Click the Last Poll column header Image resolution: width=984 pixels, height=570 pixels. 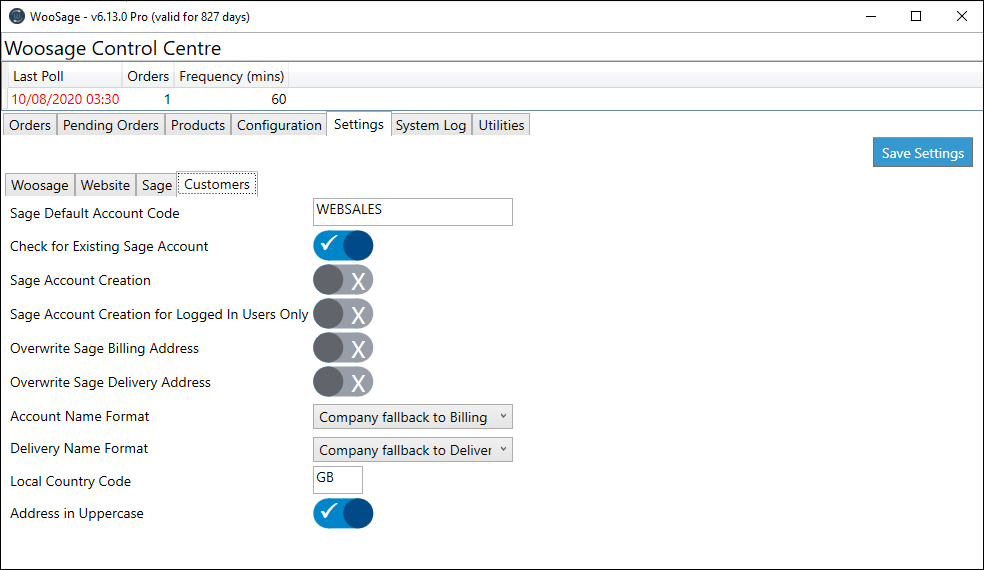pyautogui.click(x=66, y=76)
